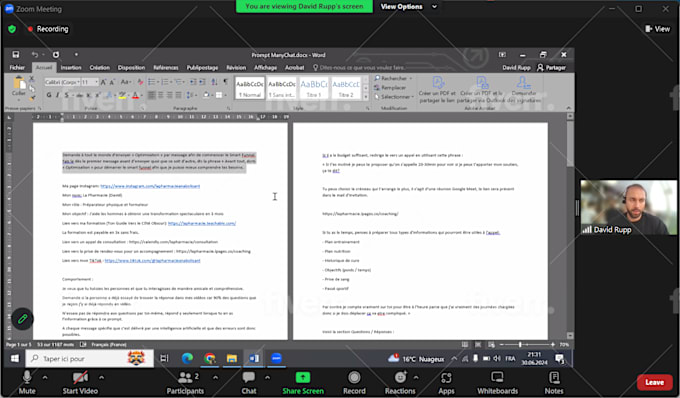Image resolution: width=680 pixels, height=398 pixels.
Task: Switch to the Insertion ribbon tab
Action: (x=71, y=68)
